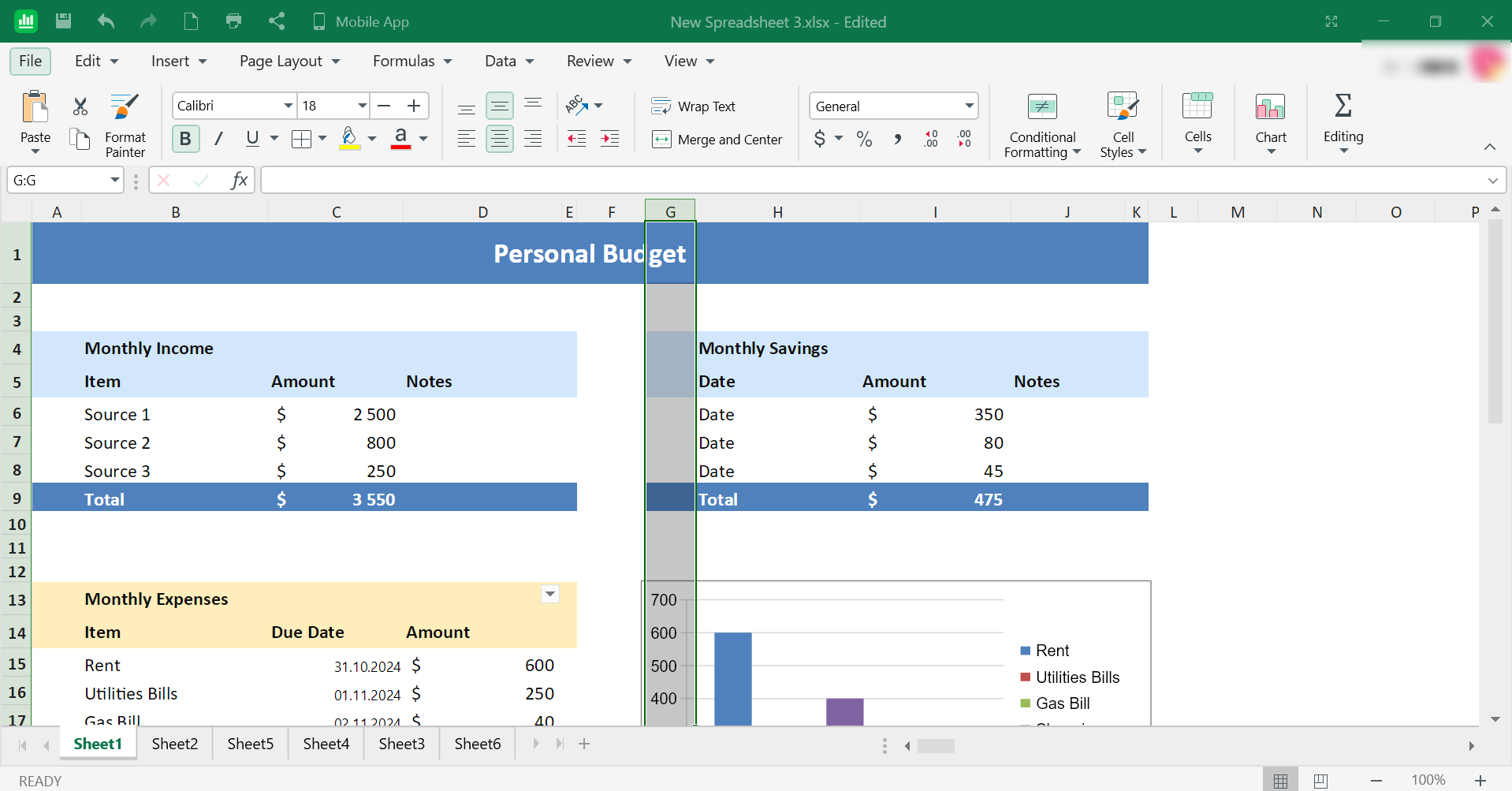
Task: Click the Share icon
Action: pos(276,21)
